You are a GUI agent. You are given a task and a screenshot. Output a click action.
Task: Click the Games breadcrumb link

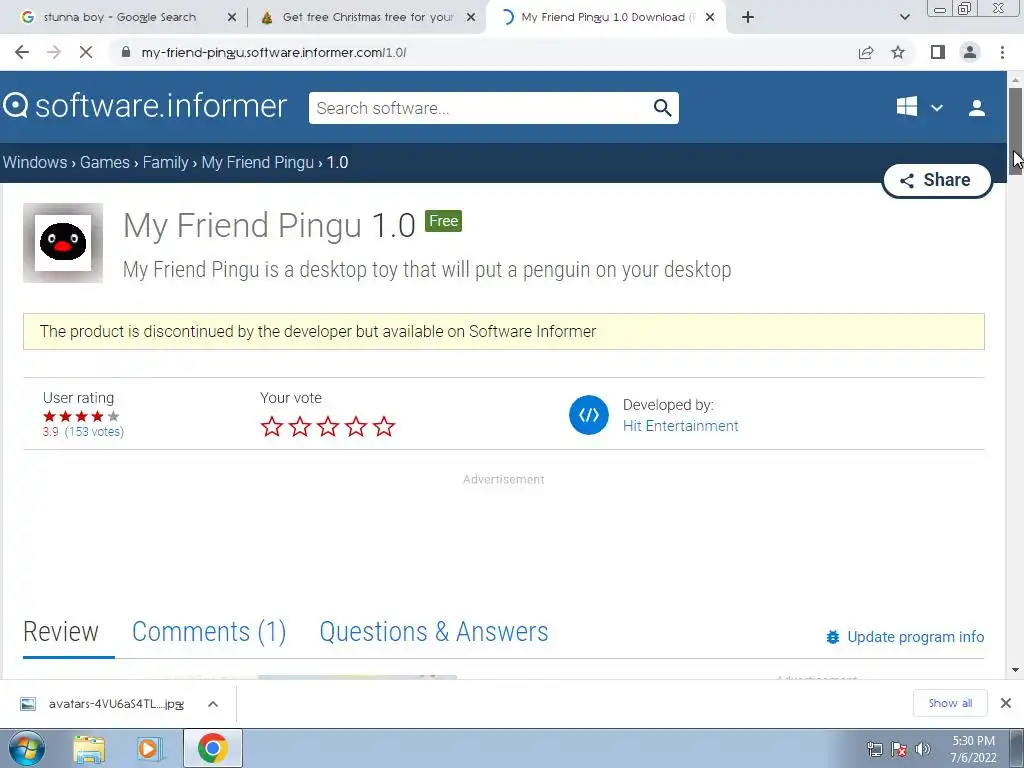pyautogui.click(x=104, y=162)
